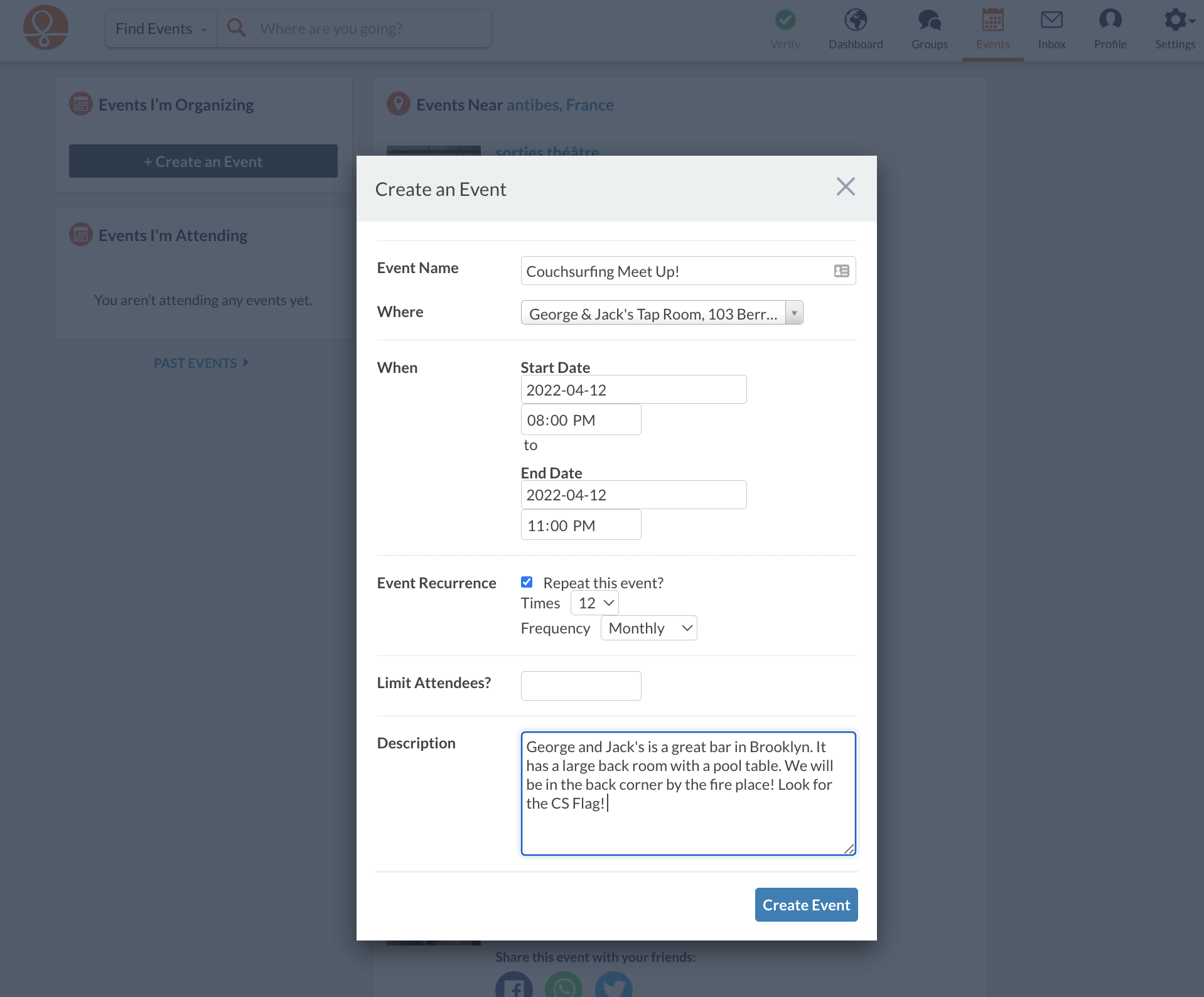The height and width of the screenshot is (997, 1204).
Task: Expand the PAST EVENTS link
Action: coord(202,363)
